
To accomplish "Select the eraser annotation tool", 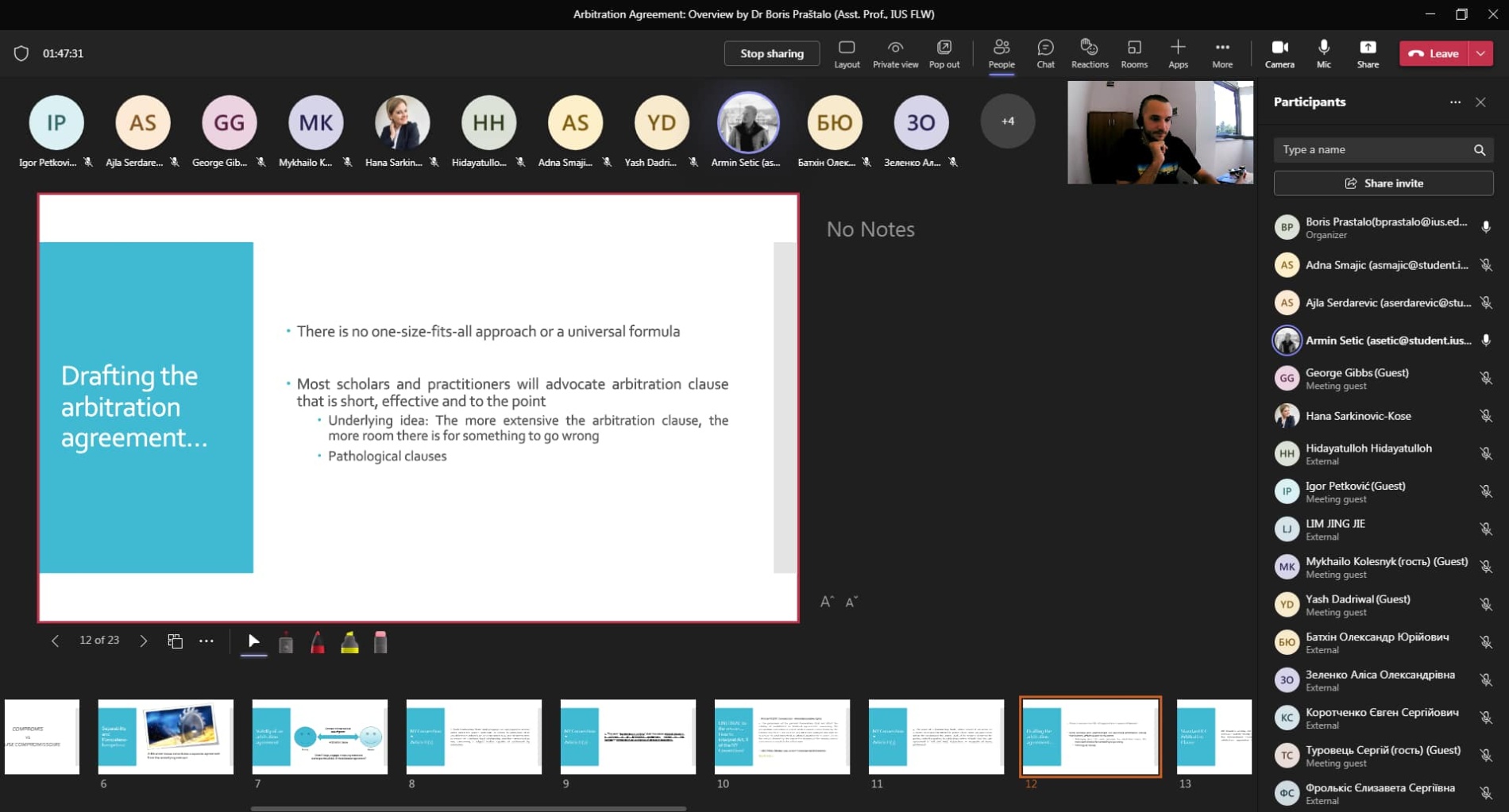I will pos(380,641).
